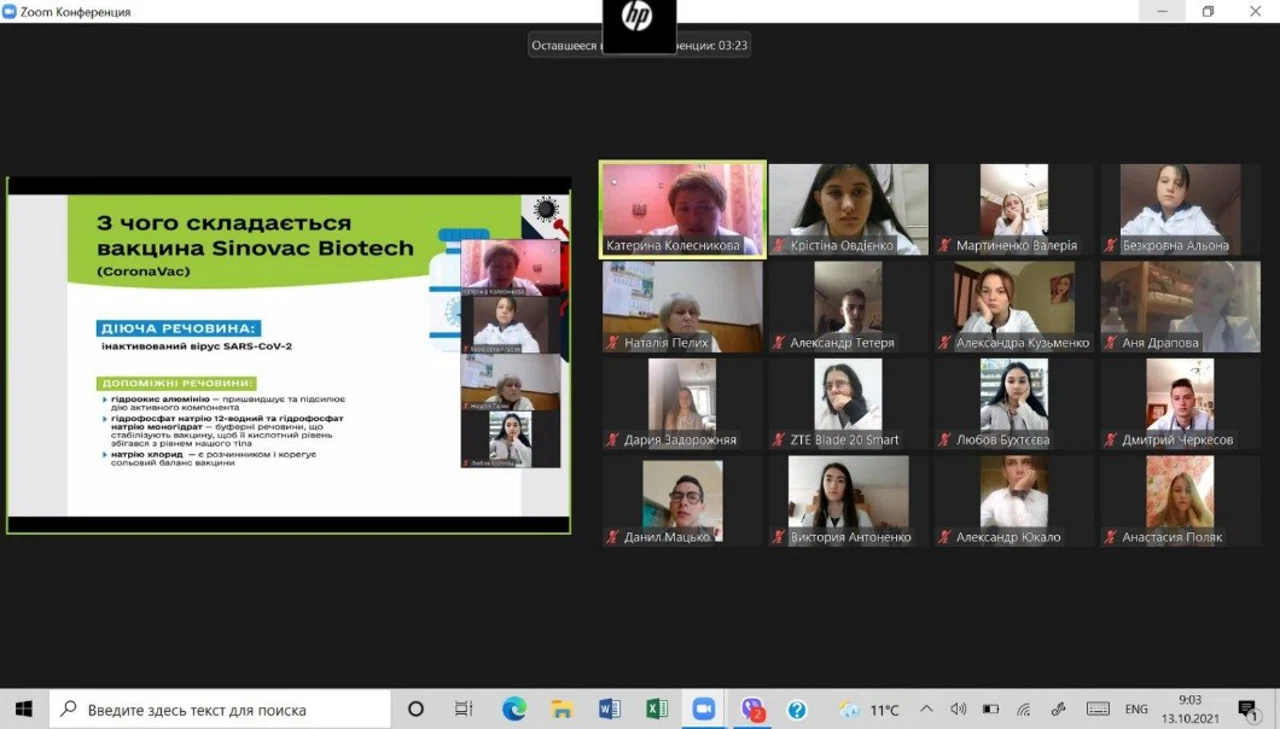Click the name label Виктория Антоненко

pos(850,536)
